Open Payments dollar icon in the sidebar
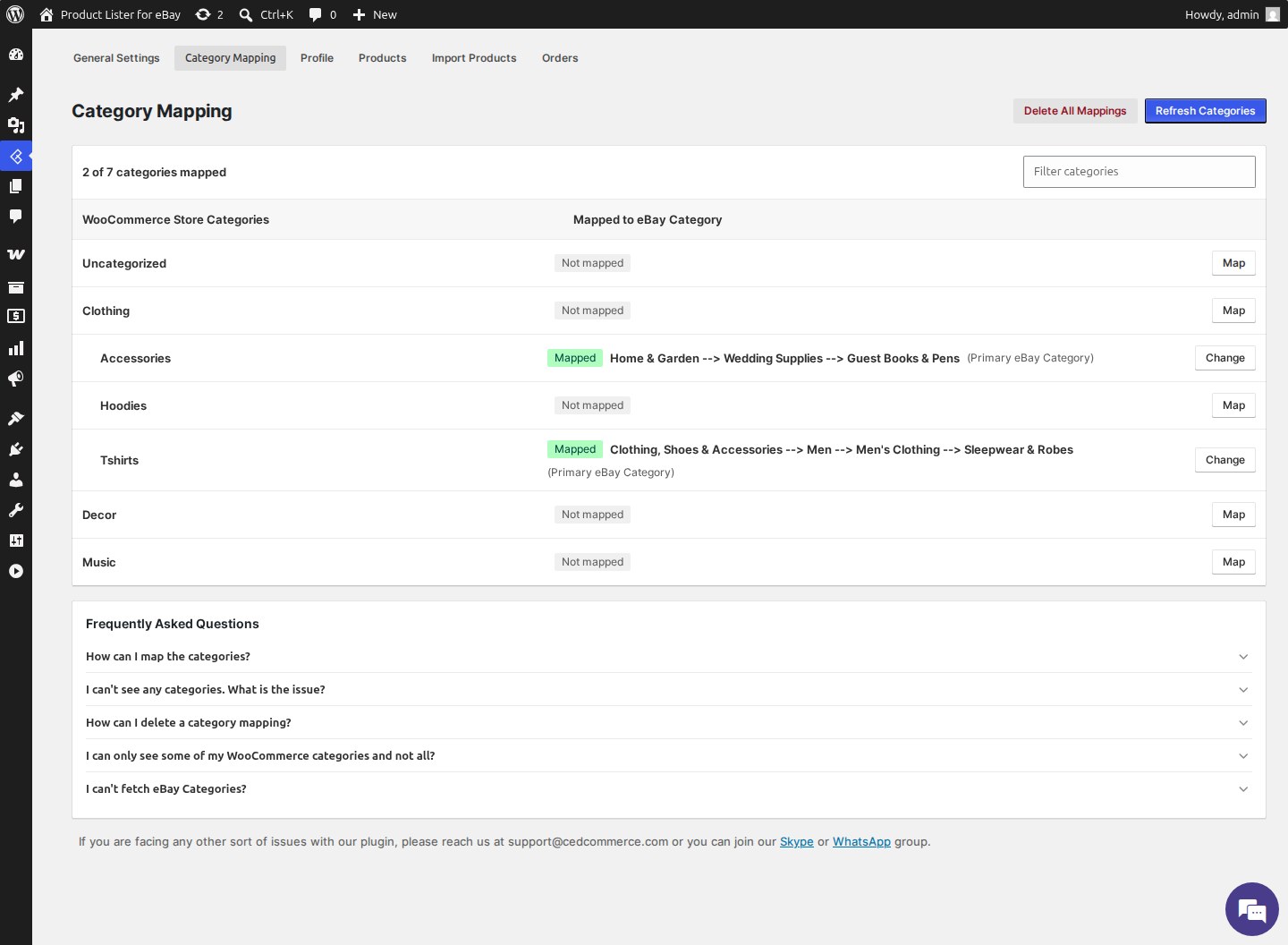The image size is (1288, 945). click(16, 316)
